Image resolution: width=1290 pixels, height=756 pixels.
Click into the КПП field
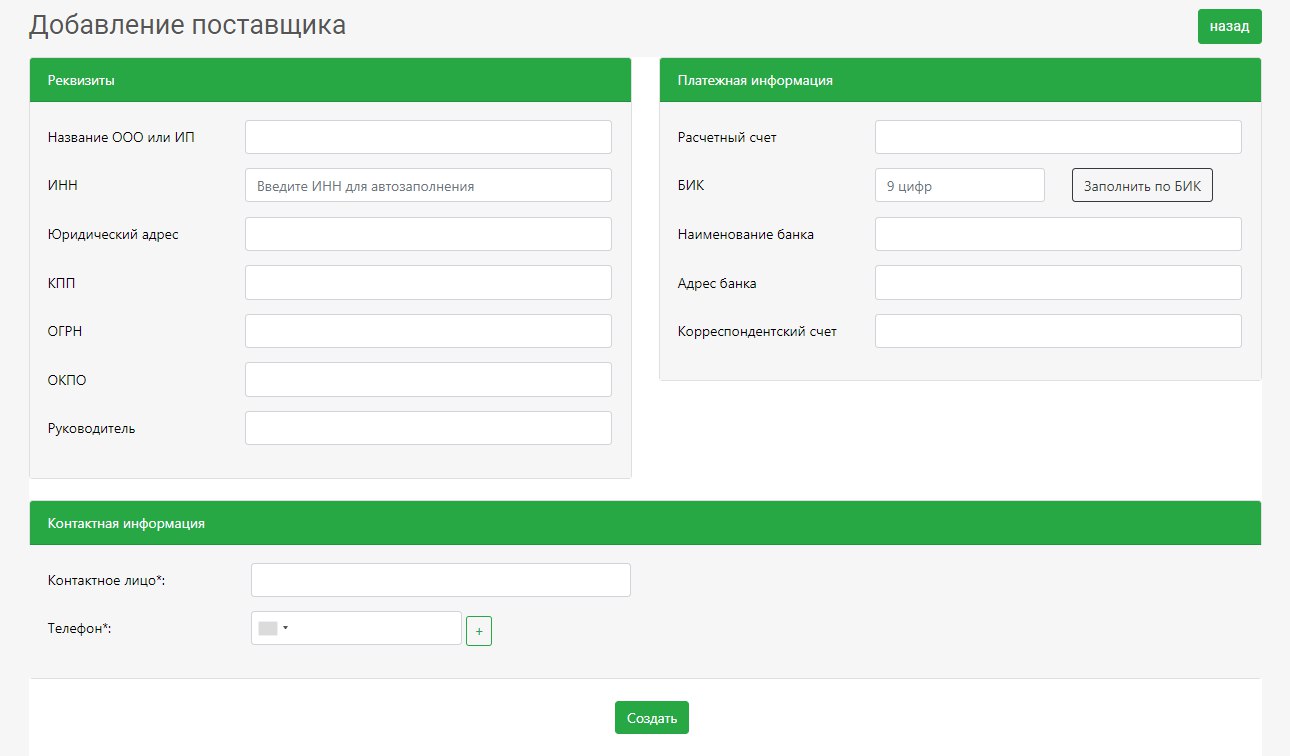point(428,282)
